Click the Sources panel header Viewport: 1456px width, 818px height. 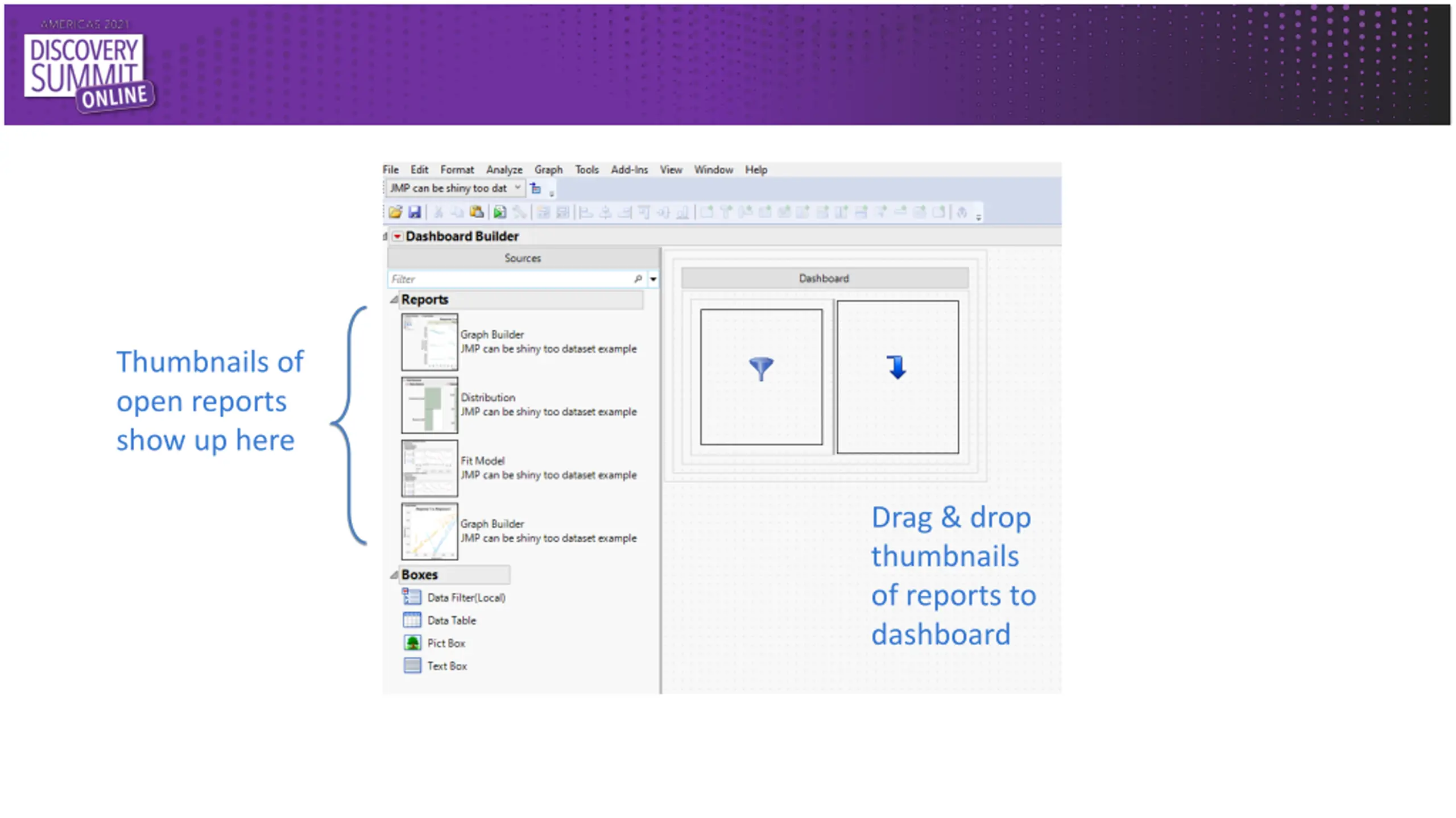point(522,258)
